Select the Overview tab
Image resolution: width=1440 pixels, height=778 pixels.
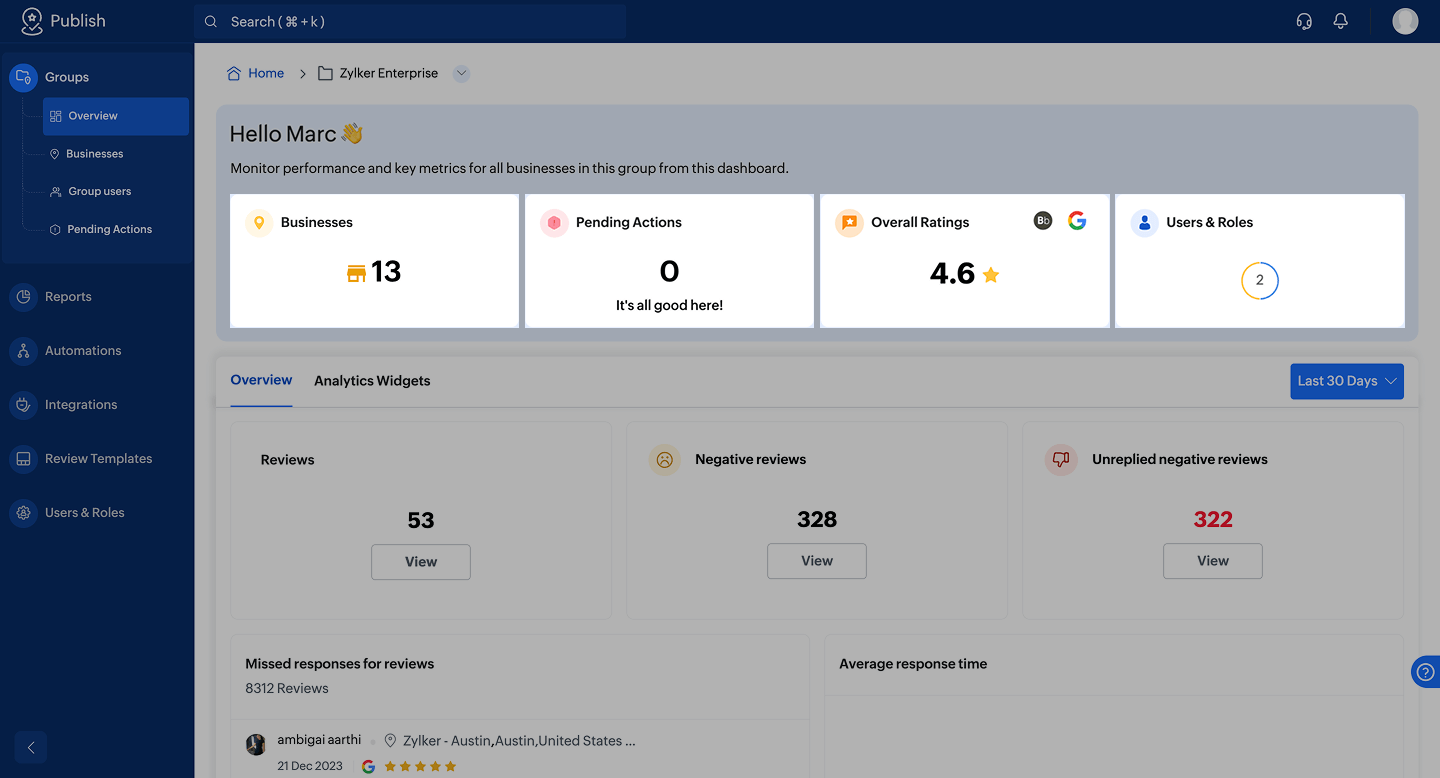click(x=261, y=380)
